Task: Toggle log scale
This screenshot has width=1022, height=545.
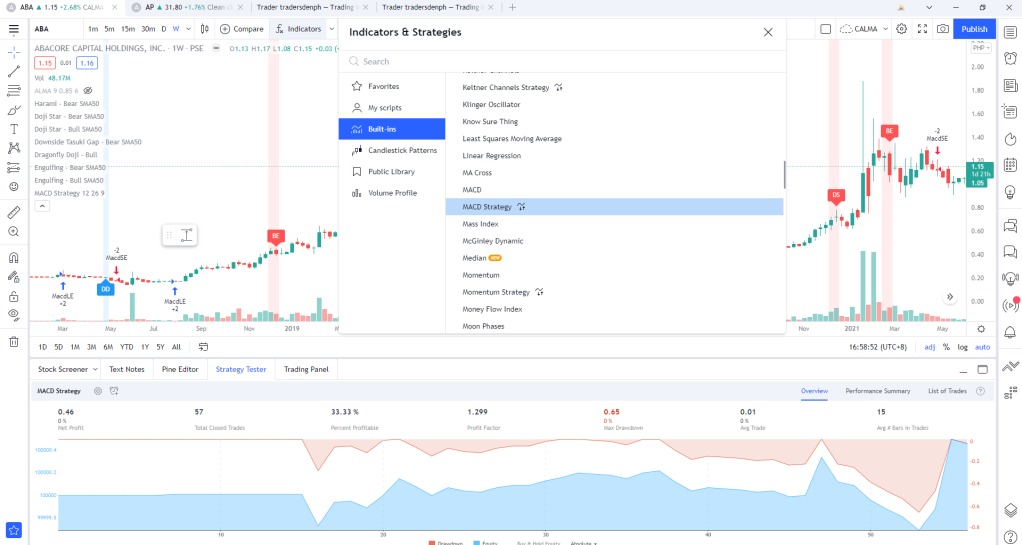Action: (962, 347)
